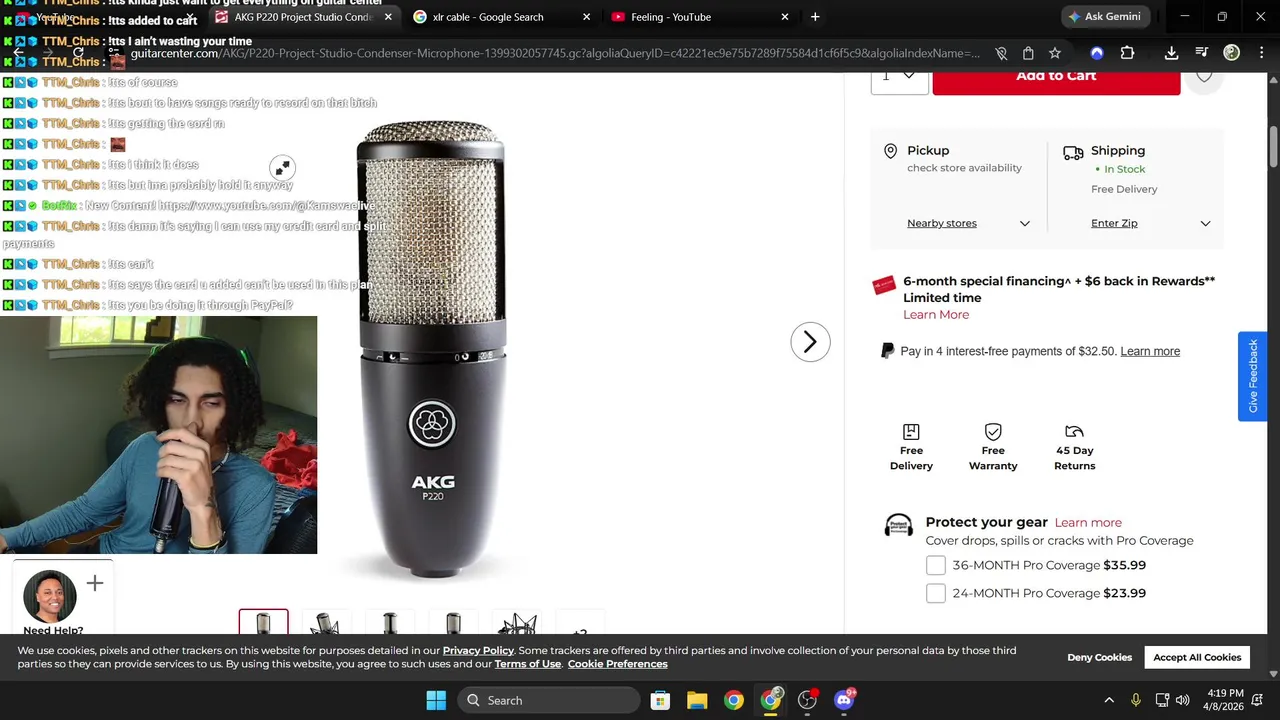Close the Feeling YouTube tab
The image size is (1280, 720).
(785, 17)
